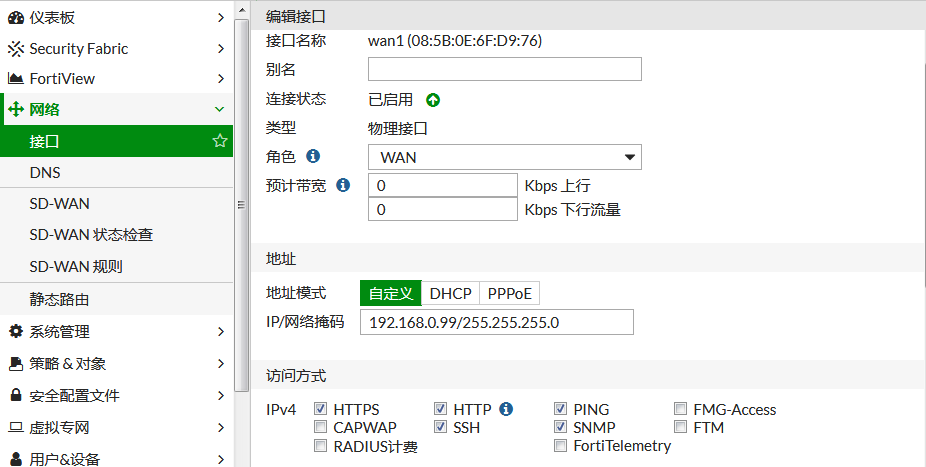Viewport: 926px width, 467px height.
Task: Click the Security Fabric icon in sidebar
Action: 16,48
